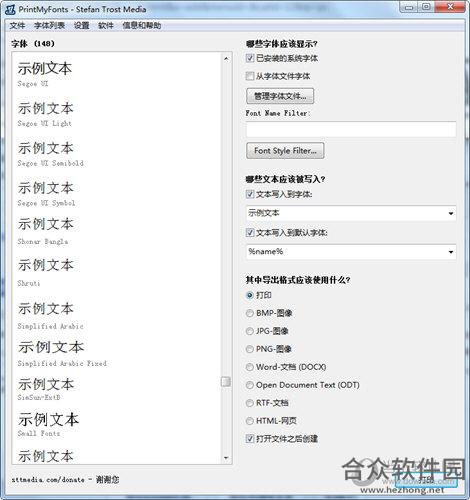Screen dimensions: 470x500
Task: Select the Small Fonts font entry
Action: coord(48,425)
